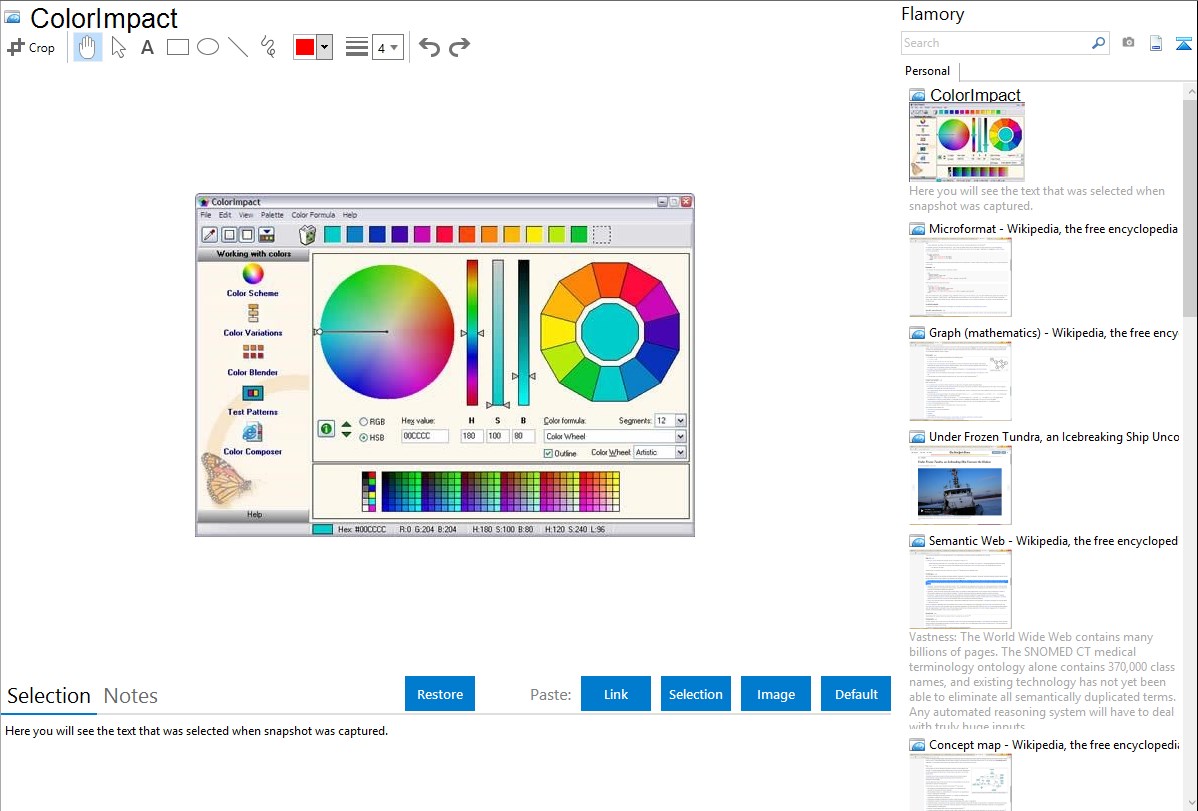Open the line width dropdown showing 4
Screen dimensions: 1198x811
pos(387,47)
